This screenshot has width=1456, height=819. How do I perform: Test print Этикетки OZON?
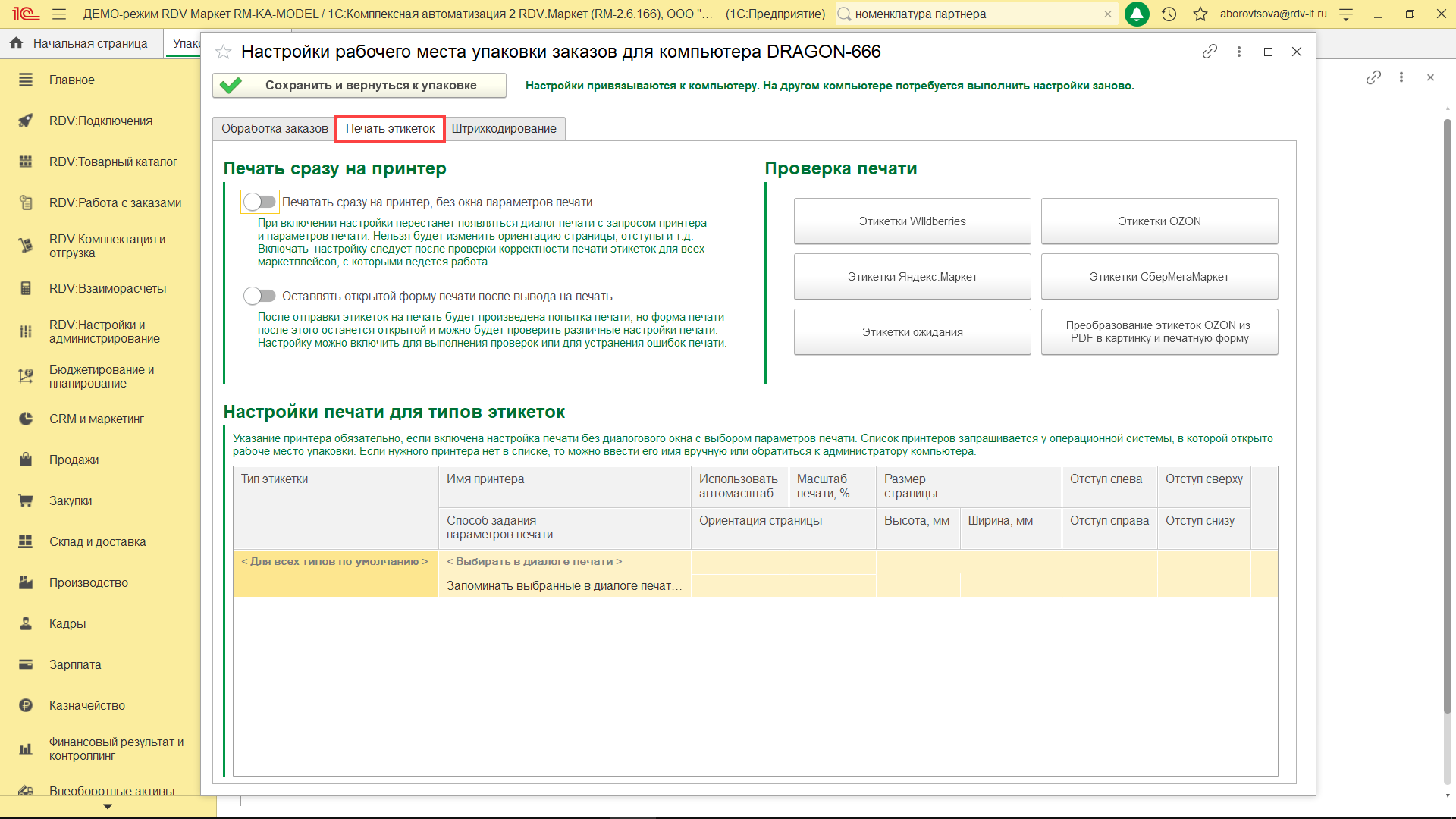pyautogui.click(x=1159, y=221)
